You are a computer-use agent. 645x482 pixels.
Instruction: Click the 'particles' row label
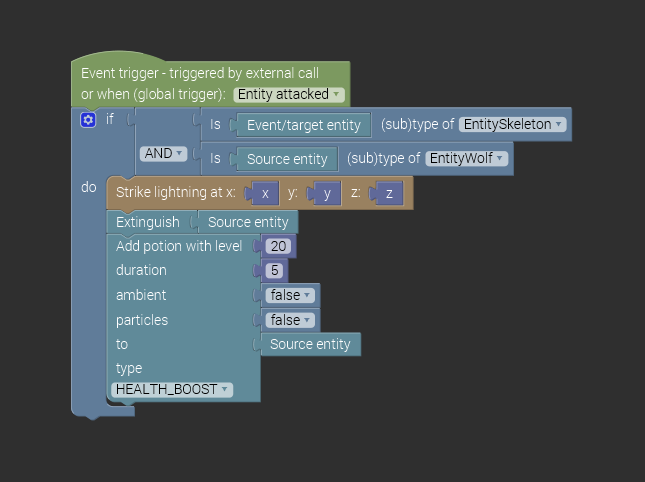(x=142, y=320)
